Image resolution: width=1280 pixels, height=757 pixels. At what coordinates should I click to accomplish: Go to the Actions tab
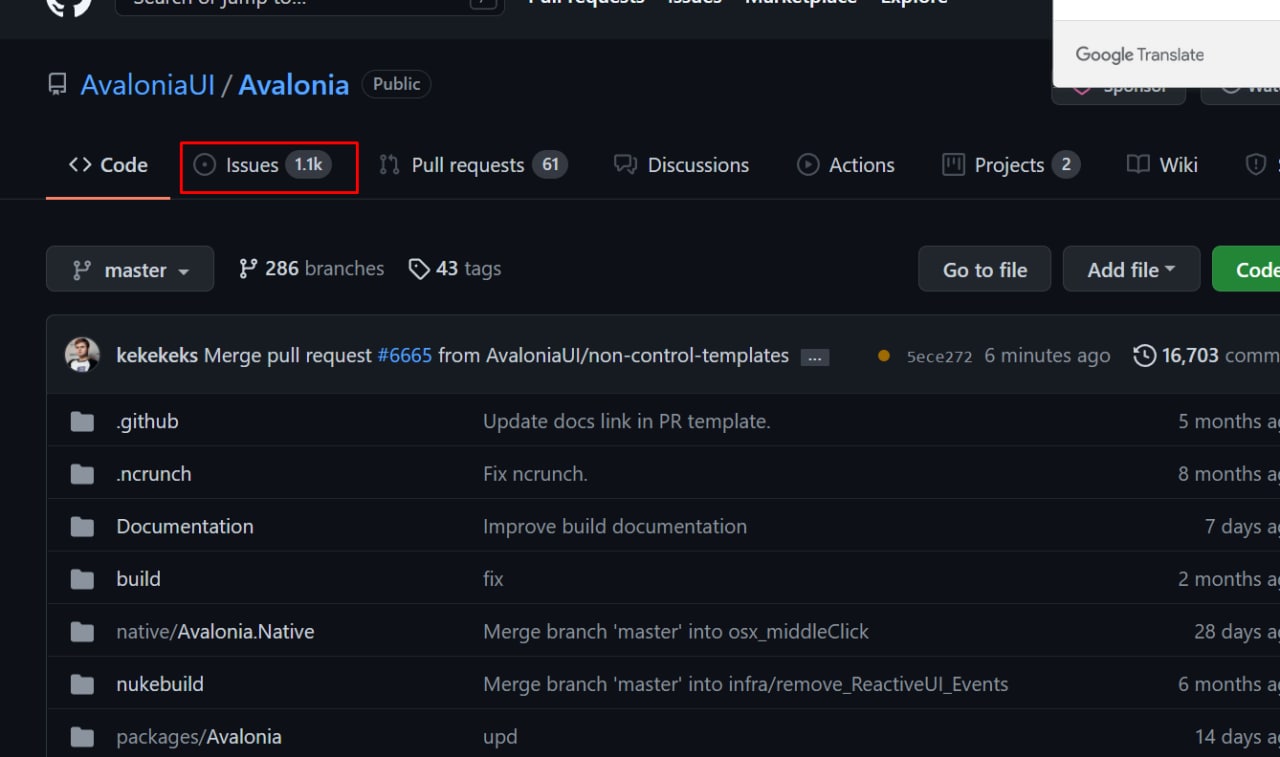coord(846,165)
